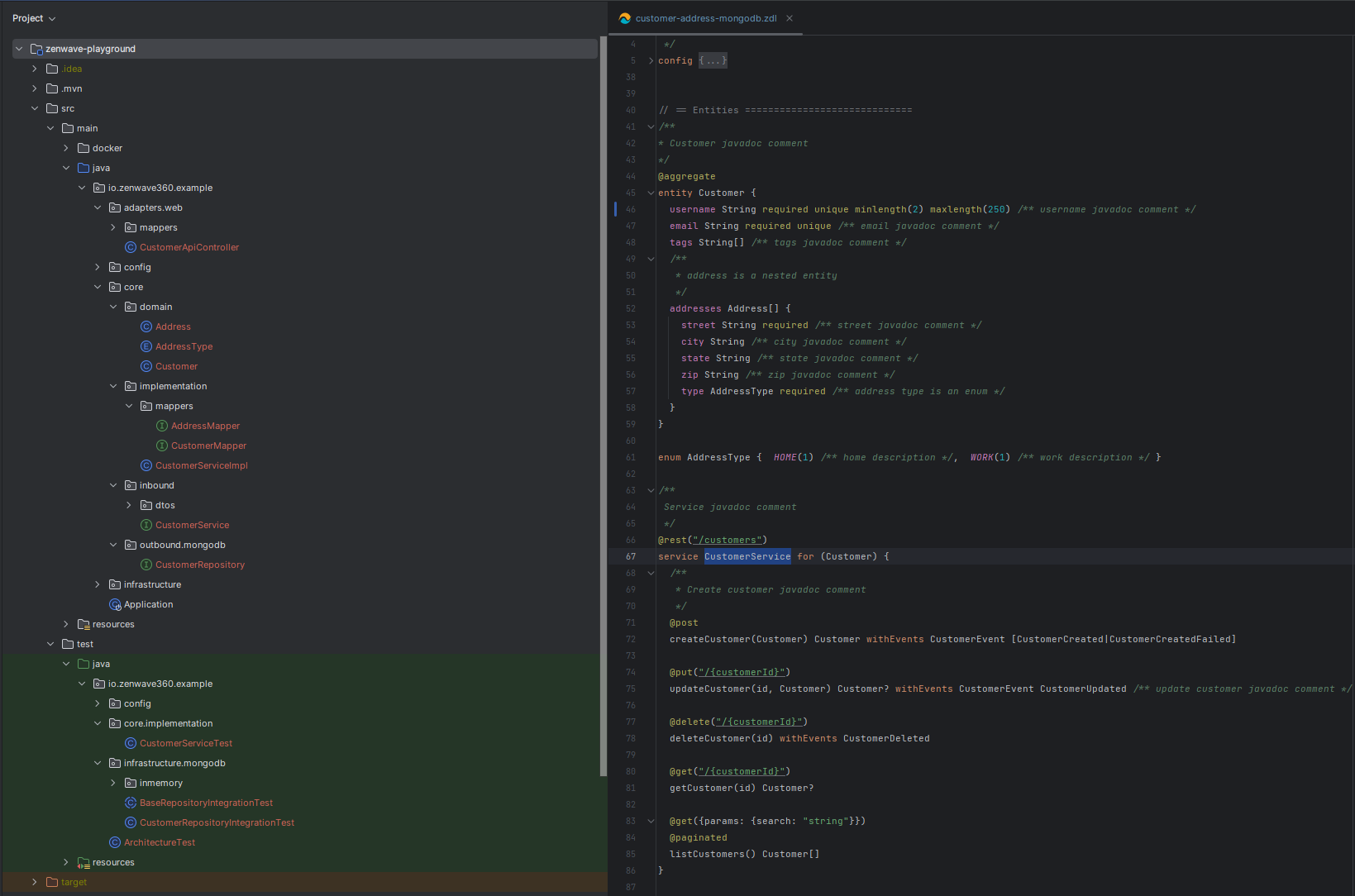Click line number 67 in the gutter
1355x896 pixels.
631,556
